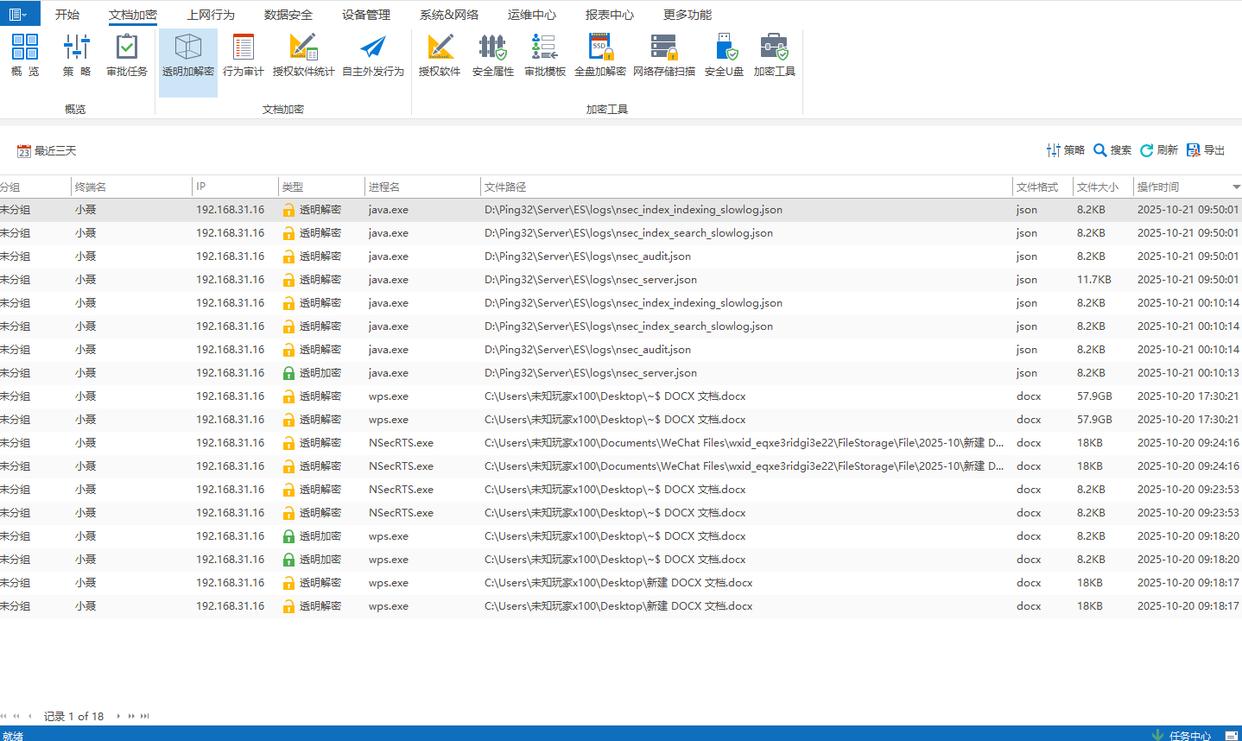
Task: Switch to the 上网行为 tab
Action: click(x=210, y=15)
